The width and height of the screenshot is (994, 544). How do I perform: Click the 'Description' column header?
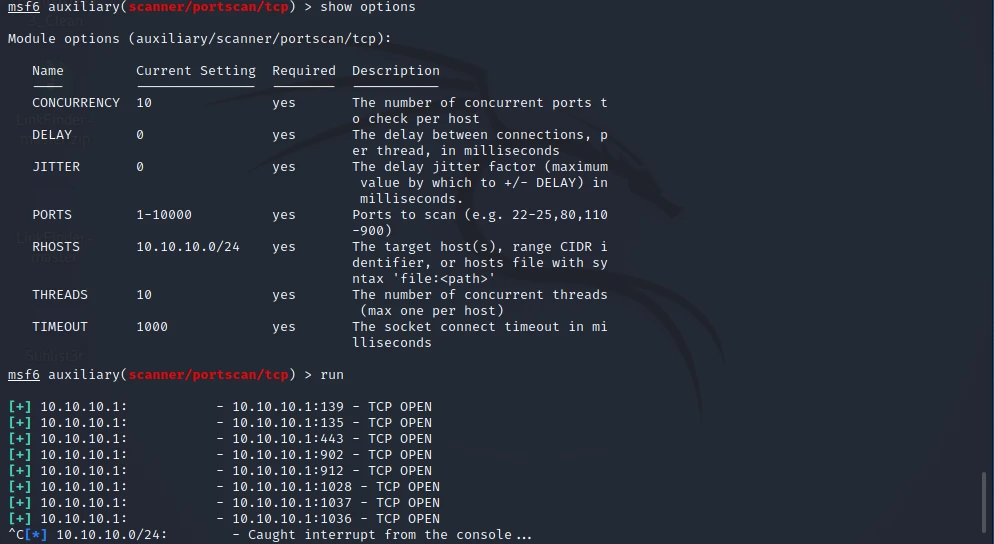[x=396, y=71]
